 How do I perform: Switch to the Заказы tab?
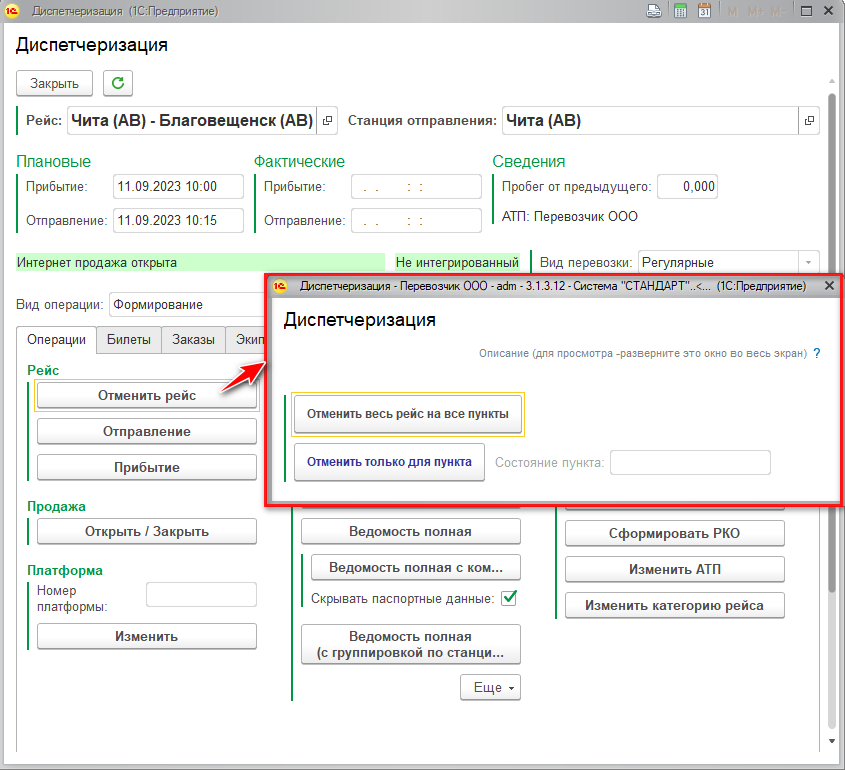tap(192, 340)
